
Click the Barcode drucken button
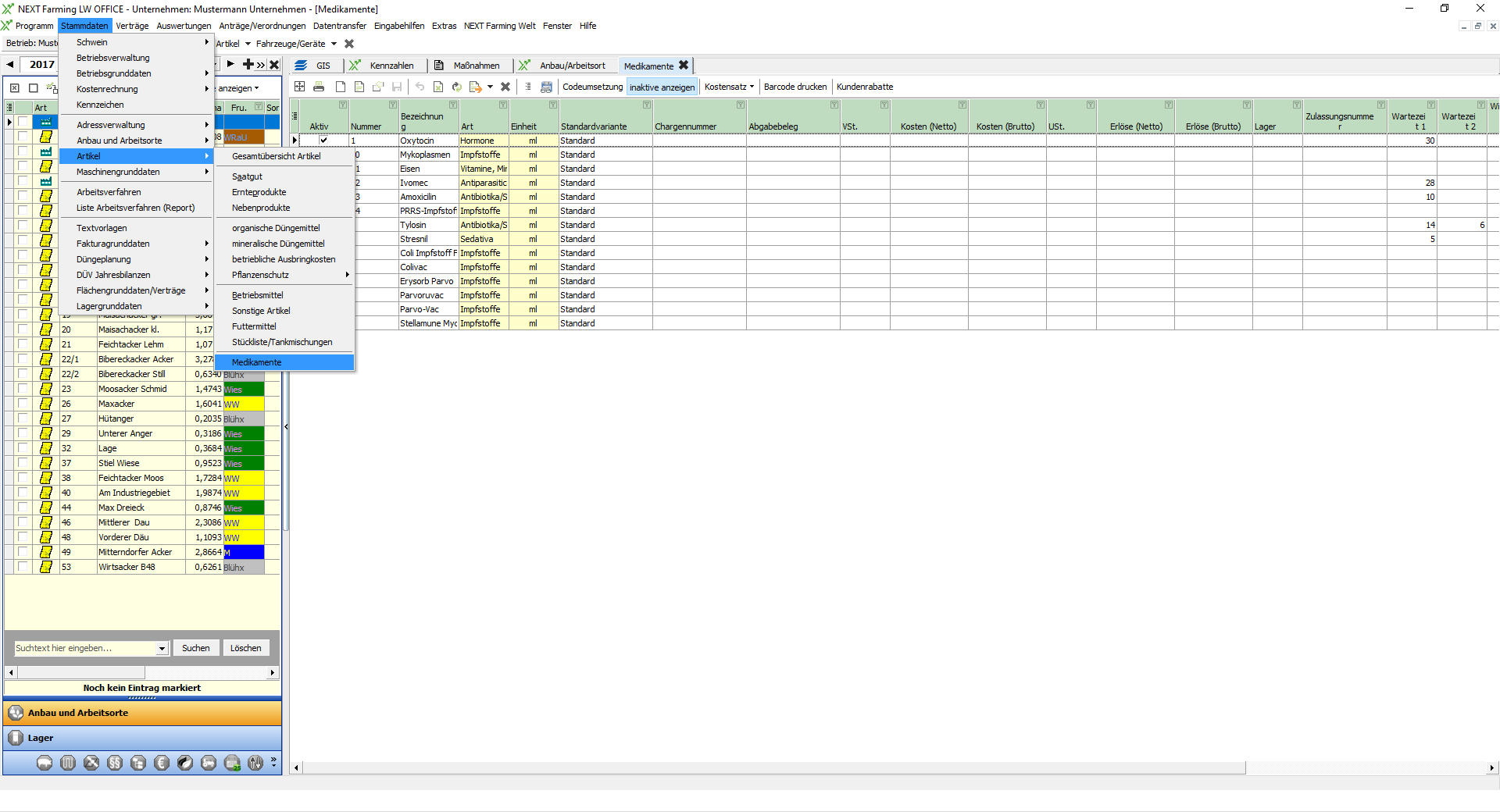[795, 87]
